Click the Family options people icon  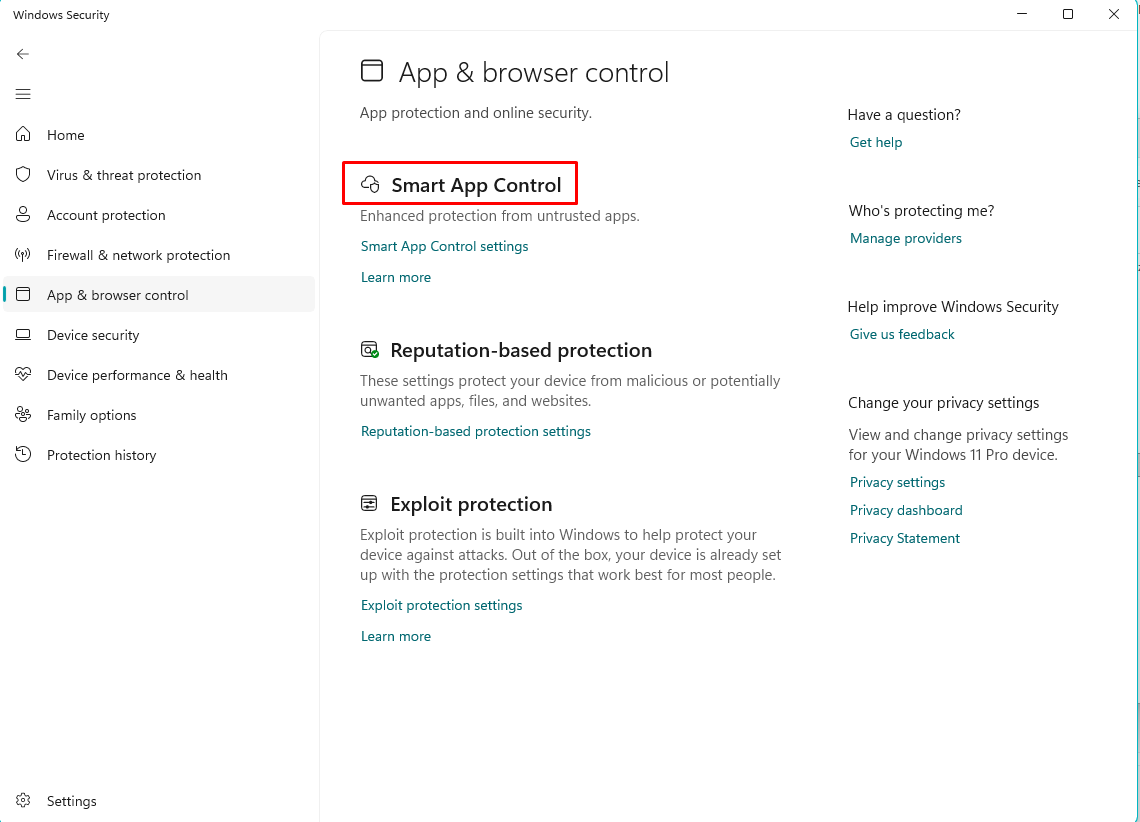[23, 414]
